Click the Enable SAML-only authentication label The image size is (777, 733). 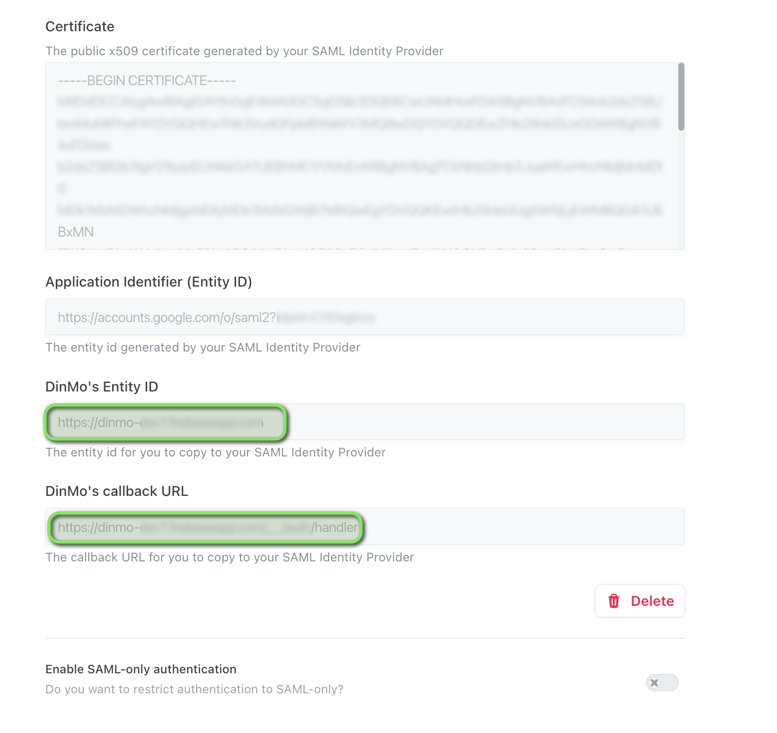tap(141, 669)
